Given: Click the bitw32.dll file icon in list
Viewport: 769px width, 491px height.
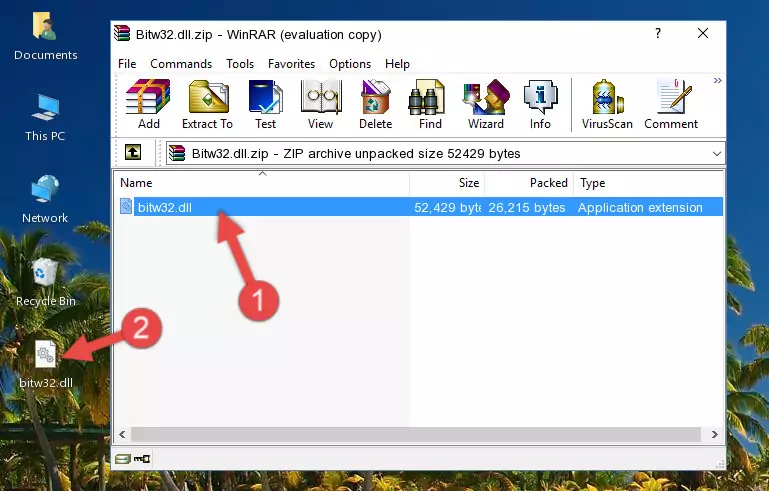Looking at the screenshot, I should [126, 207].
